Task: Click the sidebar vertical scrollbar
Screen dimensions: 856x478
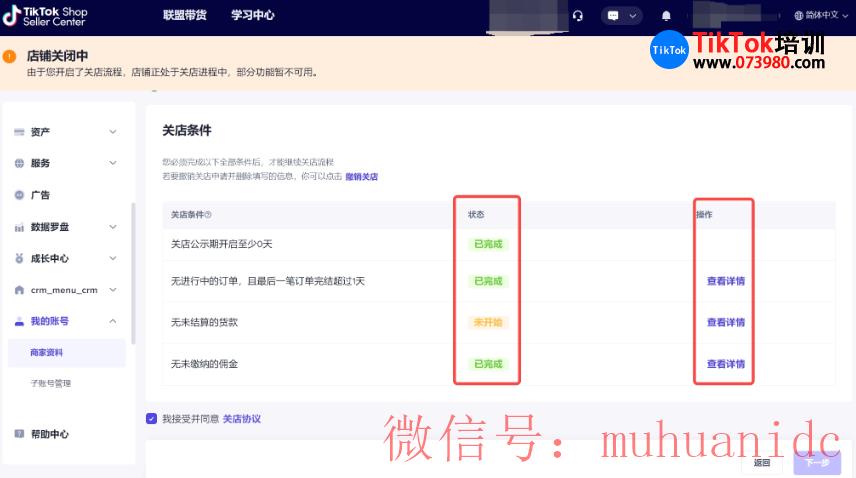Action: point(133,273)
